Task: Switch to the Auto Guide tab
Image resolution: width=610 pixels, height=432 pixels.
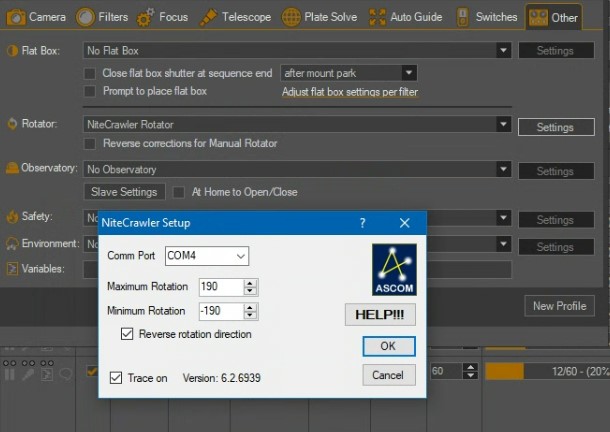Action: tap(405, 17)
